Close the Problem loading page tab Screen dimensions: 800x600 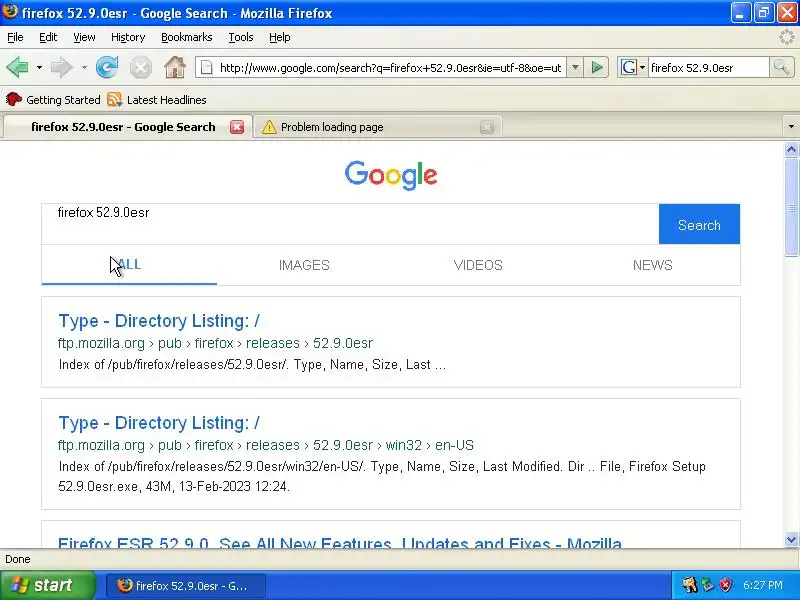[487, 127]
